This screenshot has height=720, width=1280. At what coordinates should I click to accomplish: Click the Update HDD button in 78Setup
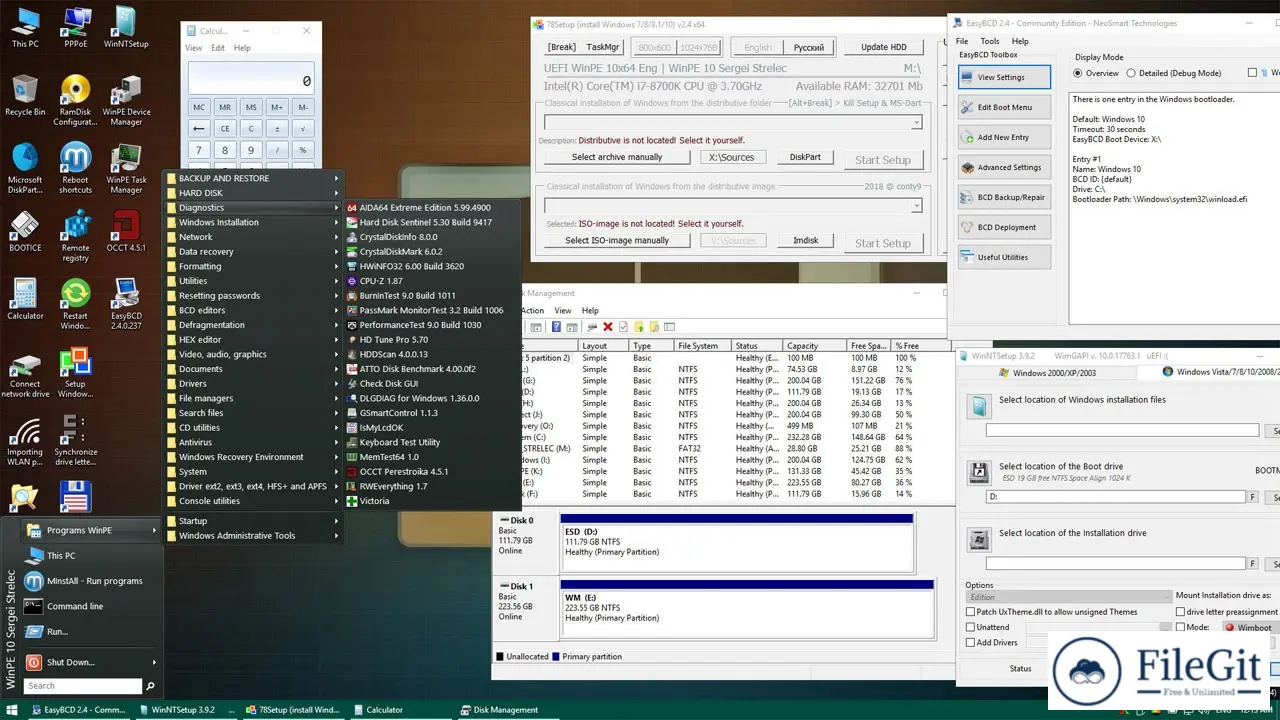(x=884, y=47)
